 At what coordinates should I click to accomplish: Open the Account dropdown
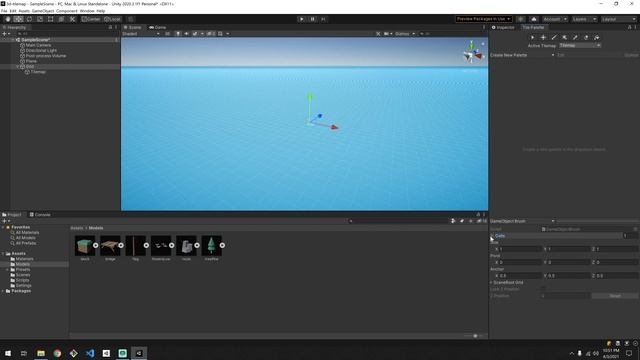point(554,19)
